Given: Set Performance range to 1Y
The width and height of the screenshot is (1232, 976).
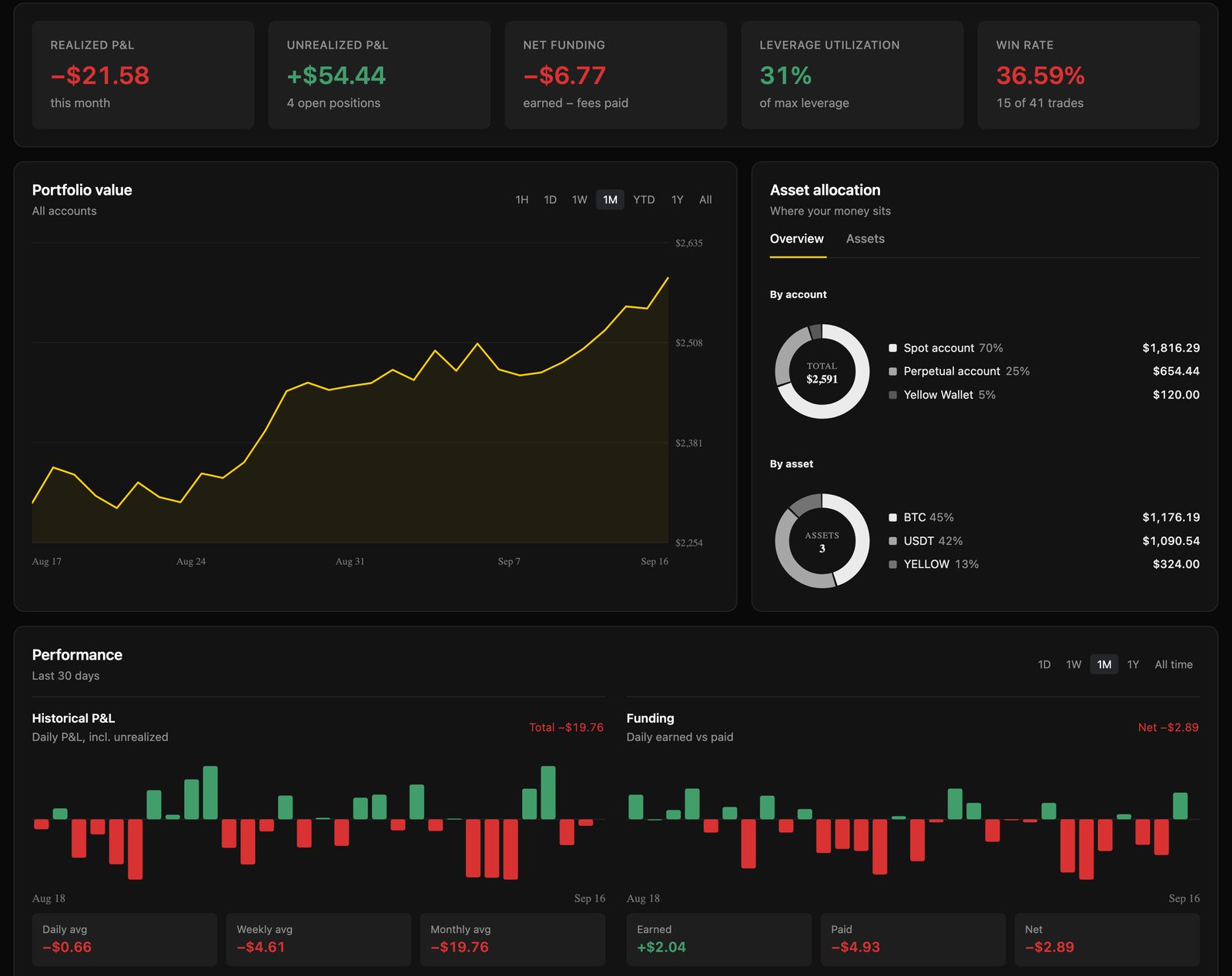Looking at the screenshot, I should [x=1133, y=664].
